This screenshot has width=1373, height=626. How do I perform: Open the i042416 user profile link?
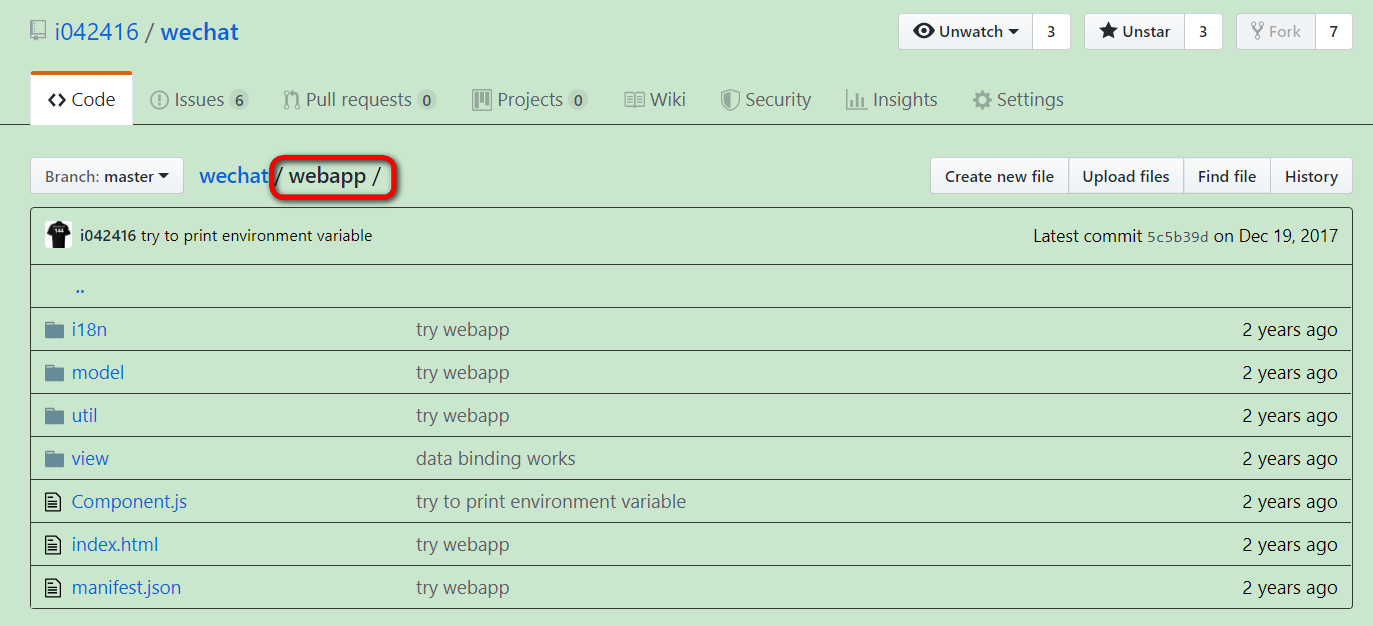pyautogui.click(x=97, y=32)
